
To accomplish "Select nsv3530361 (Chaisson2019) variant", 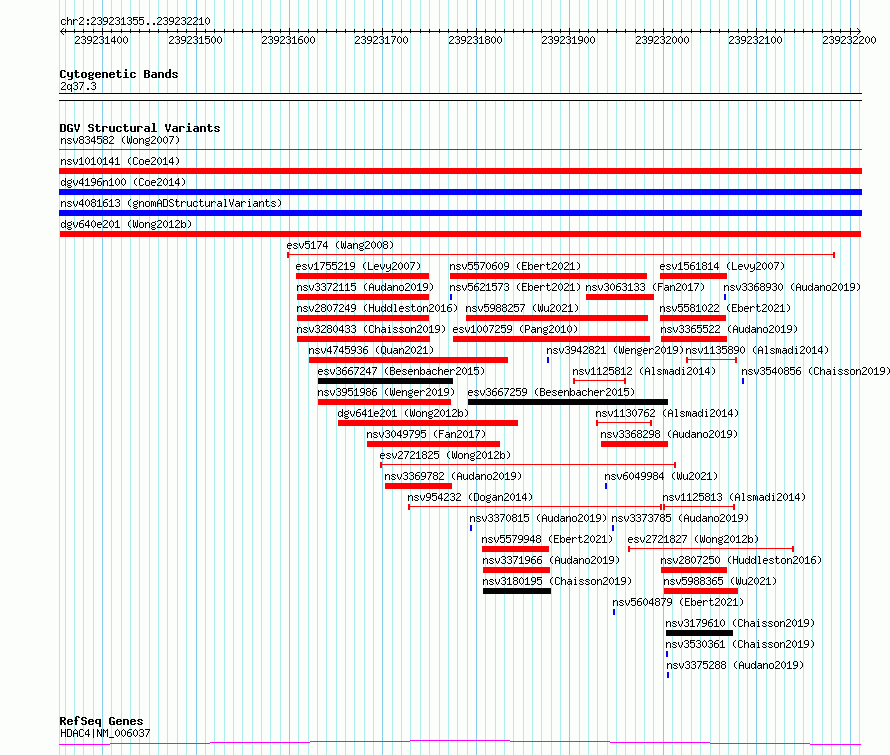I will [x=740, y=644].
